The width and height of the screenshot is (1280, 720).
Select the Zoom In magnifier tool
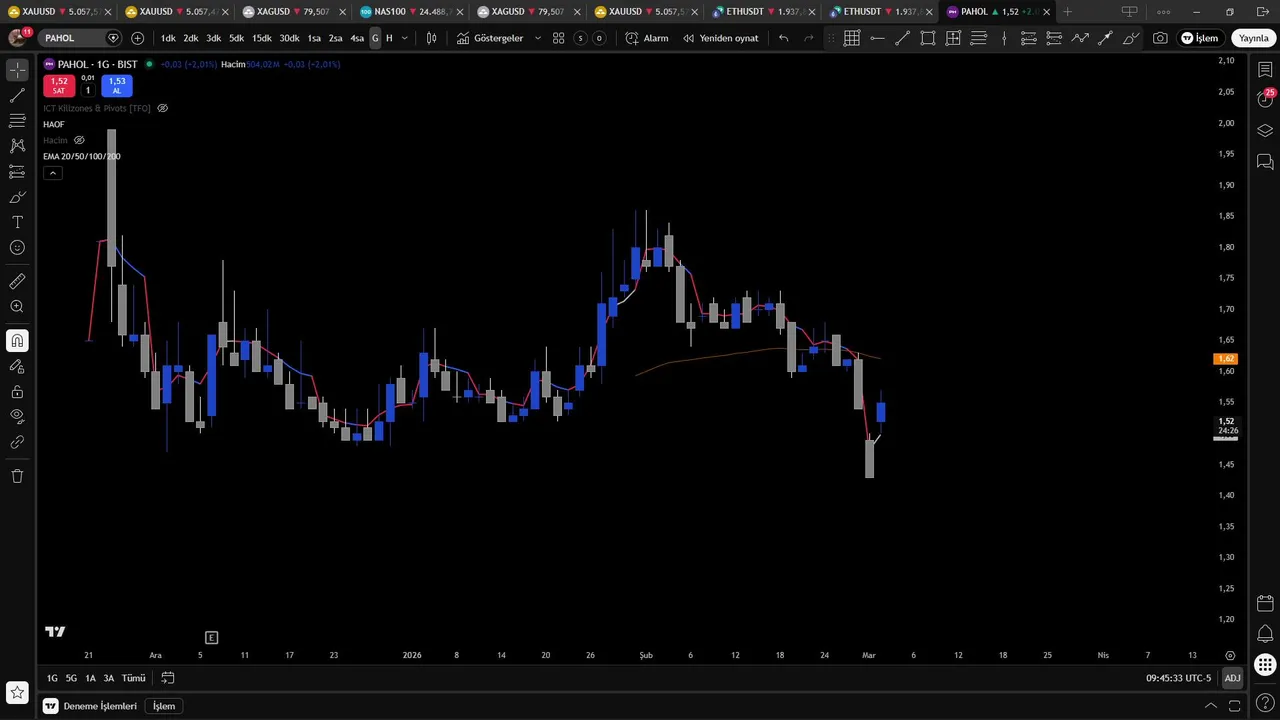coord(17,307)
